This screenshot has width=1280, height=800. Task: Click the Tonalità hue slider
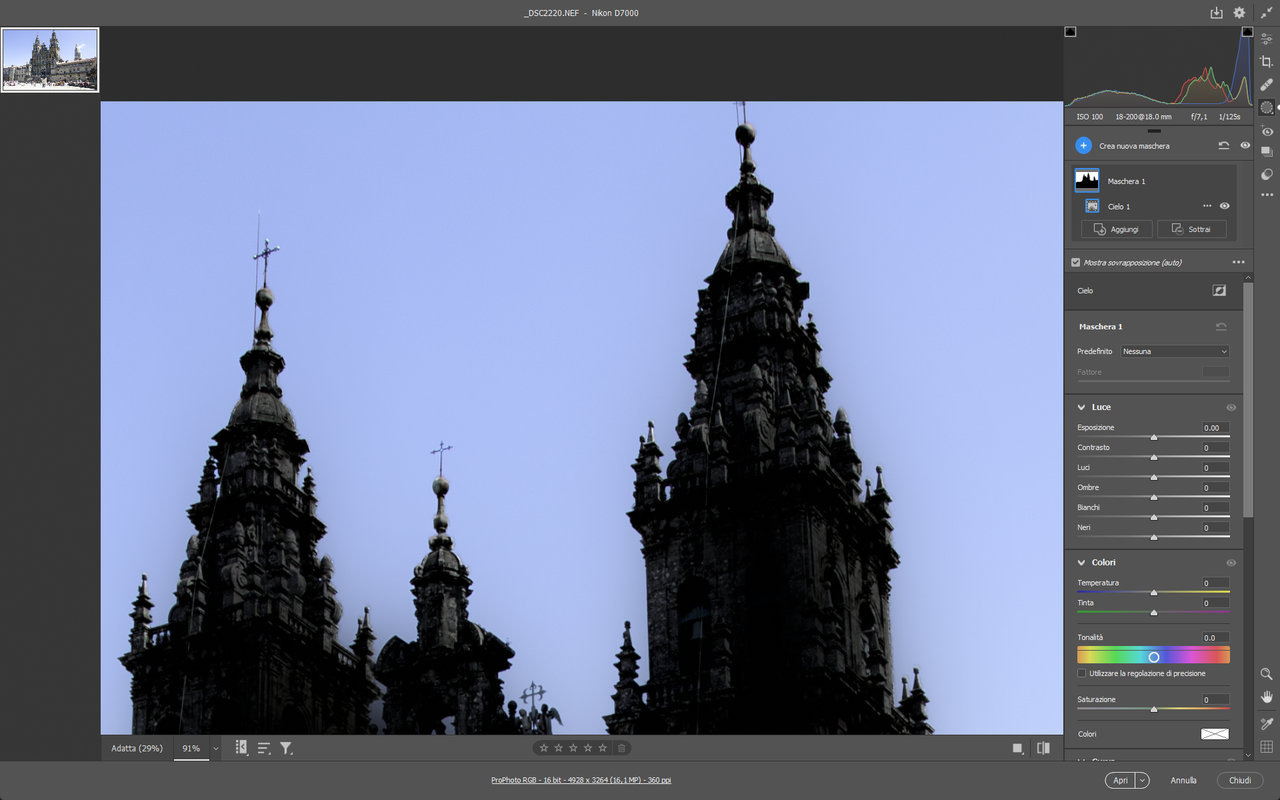tap(1154, 656)
